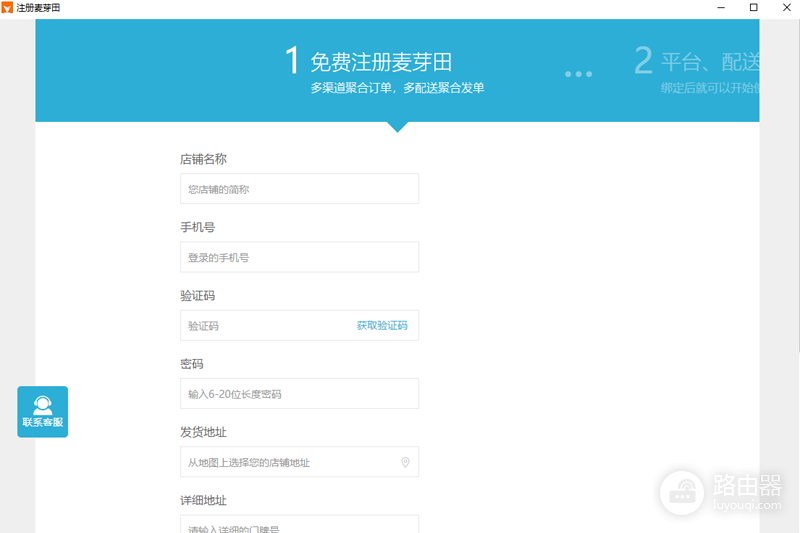Click the 路由器 luyouqi.com watermark logo
This screenshot has width=800, height=533.
coord(721,492)
